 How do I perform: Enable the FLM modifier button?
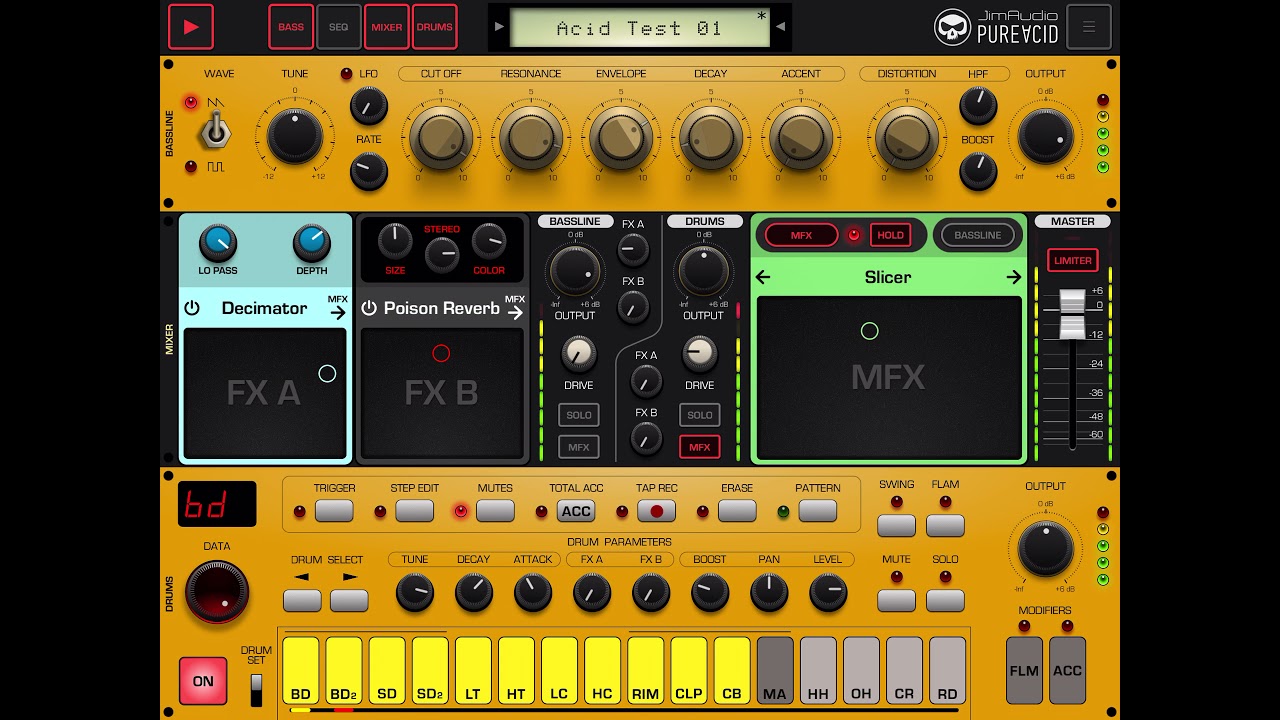(1024, 670)
